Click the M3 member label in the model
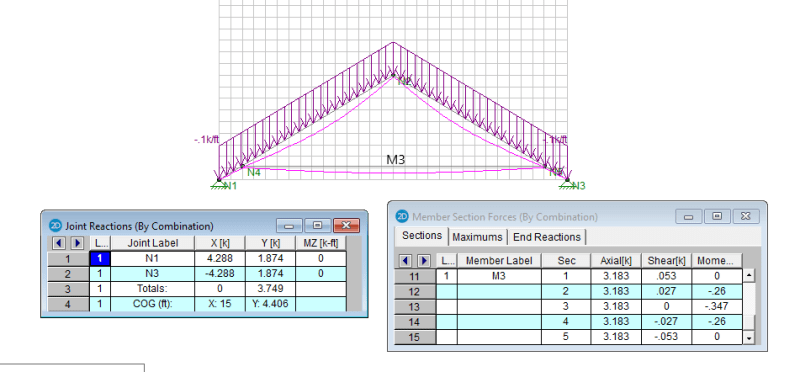Viewport: 800px width, 372px height. click(x=395, y=160)
